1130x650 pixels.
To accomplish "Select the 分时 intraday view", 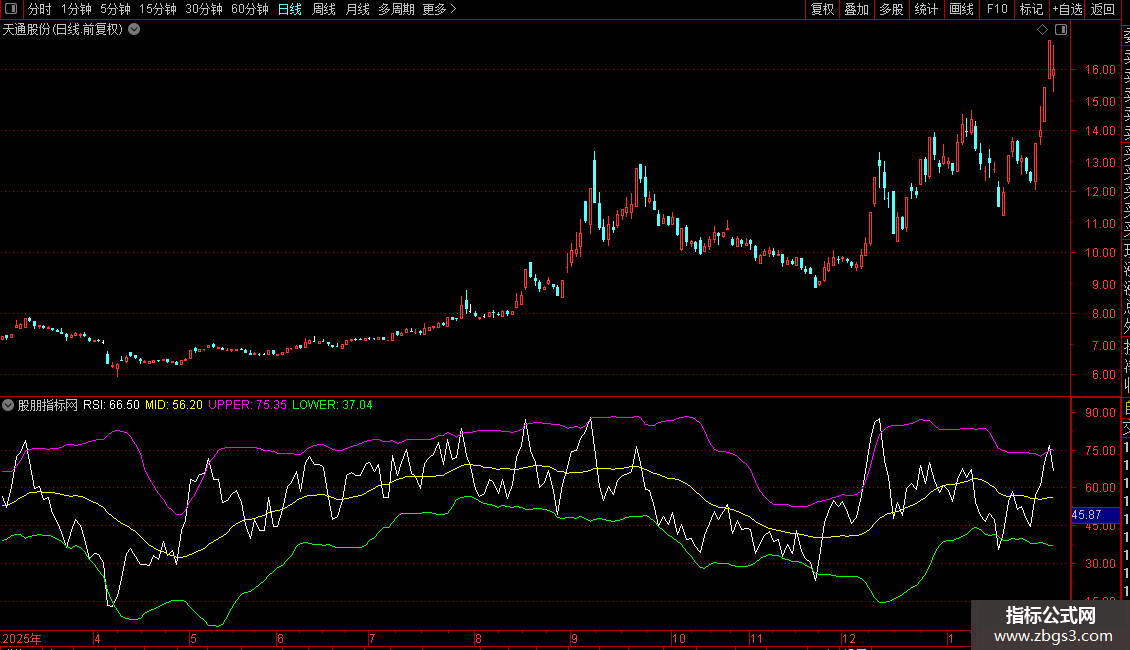I will pos(39,9).
